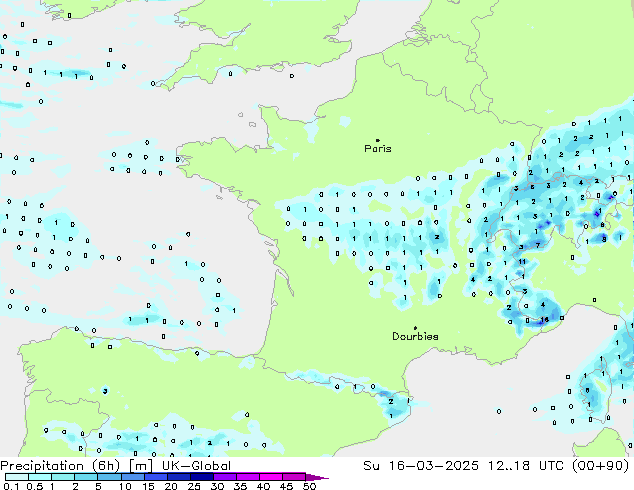Click the '15' legend value label
The height and width of the screenshot is (490, 634).
tap(148, 486)
